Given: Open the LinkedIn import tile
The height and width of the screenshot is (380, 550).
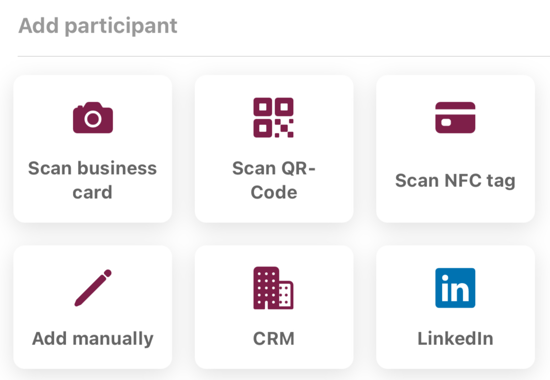Looking at the screenshot, I should pos(455,307).
